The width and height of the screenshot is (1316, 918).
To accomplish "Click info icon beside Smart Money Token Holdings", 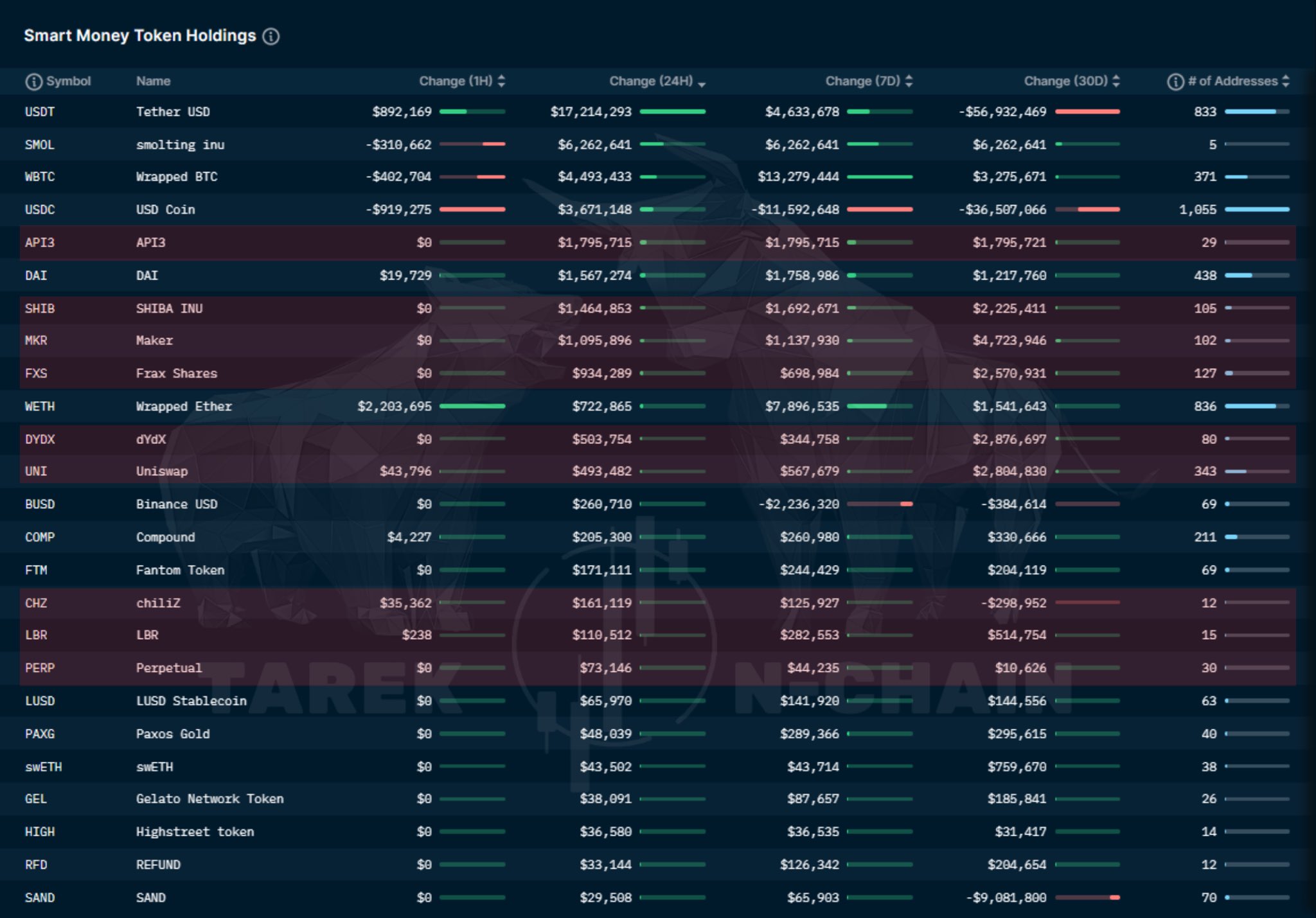I will (x=271, y=36).
